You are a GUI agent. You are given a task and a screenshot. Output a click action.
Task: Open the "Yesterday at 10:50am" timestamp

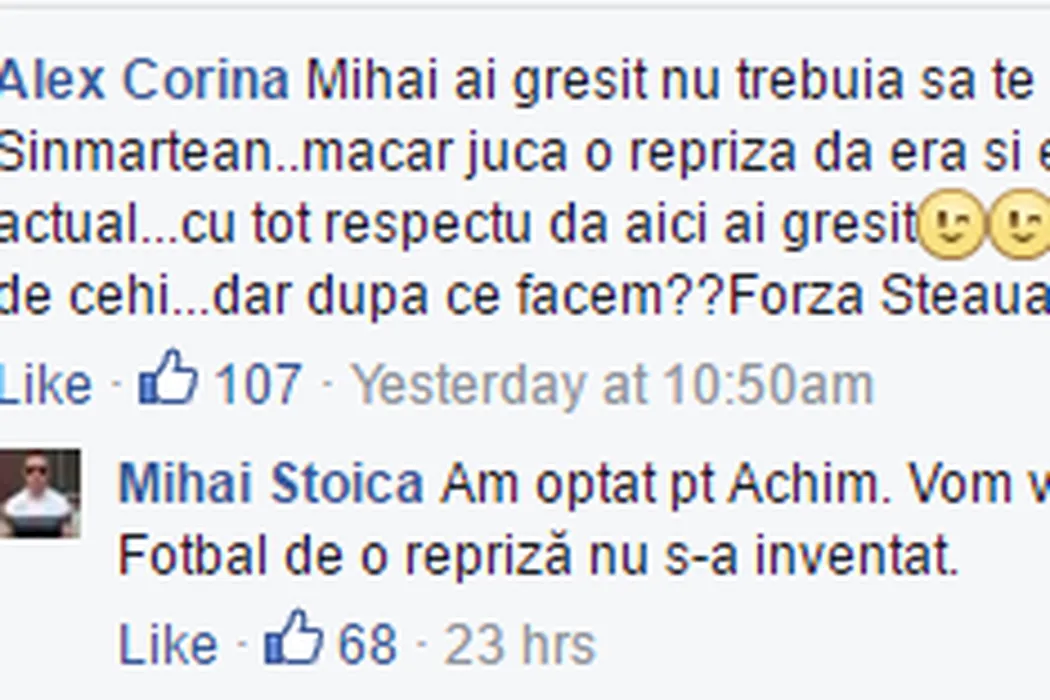tap(612, 385)
